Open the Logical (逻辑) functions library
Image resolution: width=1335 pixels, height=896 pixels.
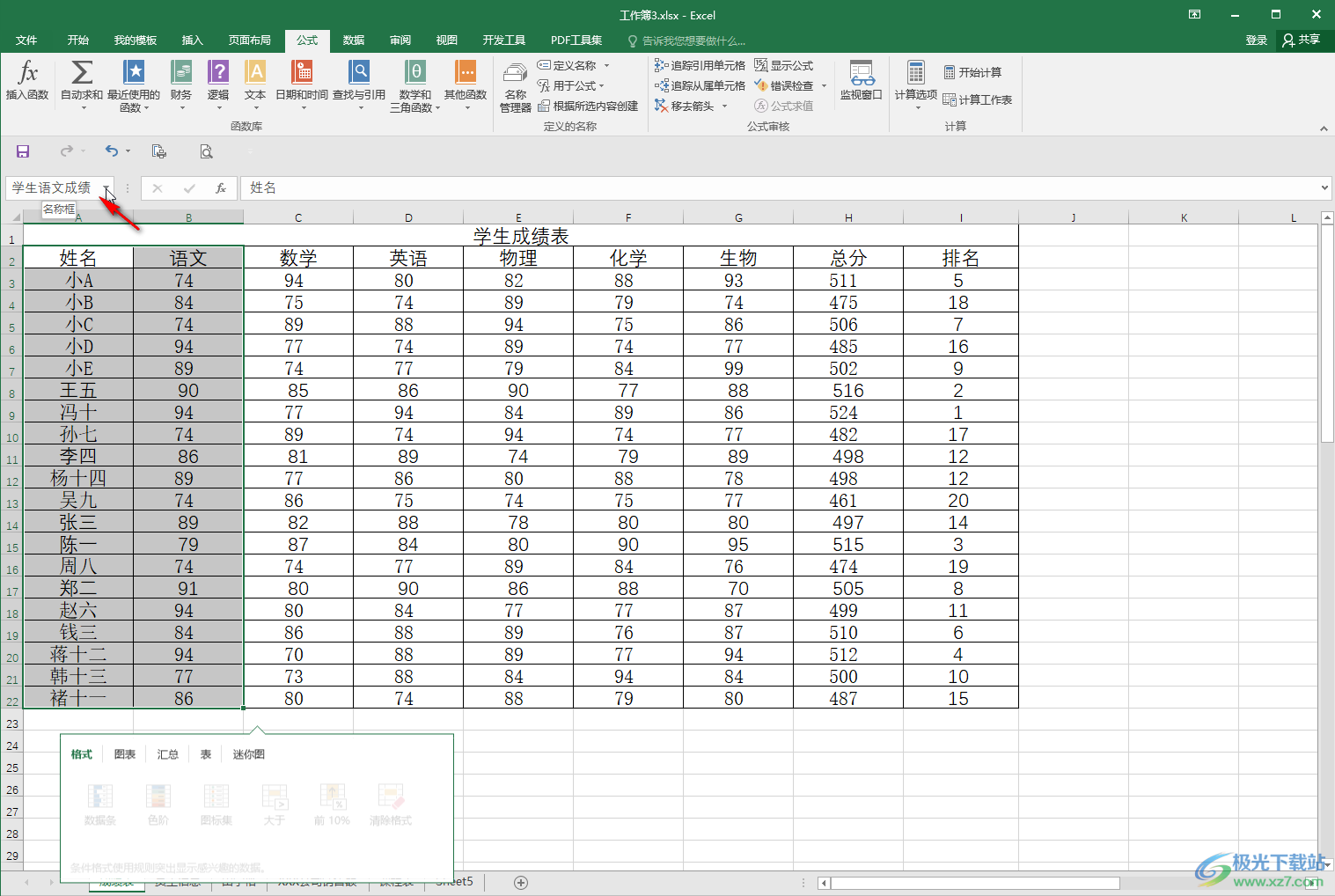pos(218,86)
